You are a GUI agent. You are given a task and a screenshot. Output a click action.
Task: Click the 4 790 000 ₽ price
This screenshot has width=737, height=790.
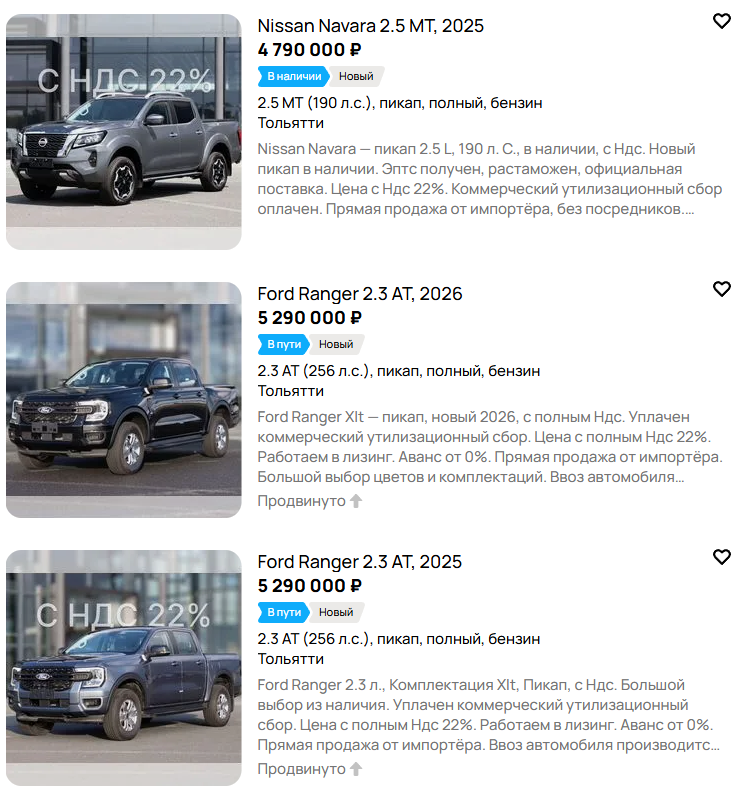309,50
